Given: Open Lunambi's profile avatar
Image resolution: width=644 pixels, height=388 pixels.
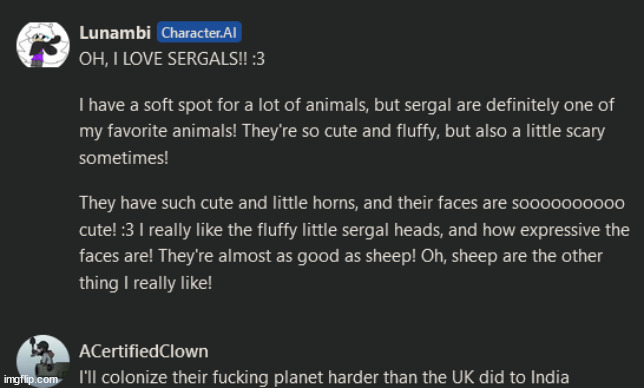Looking at the screenshot, I should pyautogui.click(x=43, y=44).
